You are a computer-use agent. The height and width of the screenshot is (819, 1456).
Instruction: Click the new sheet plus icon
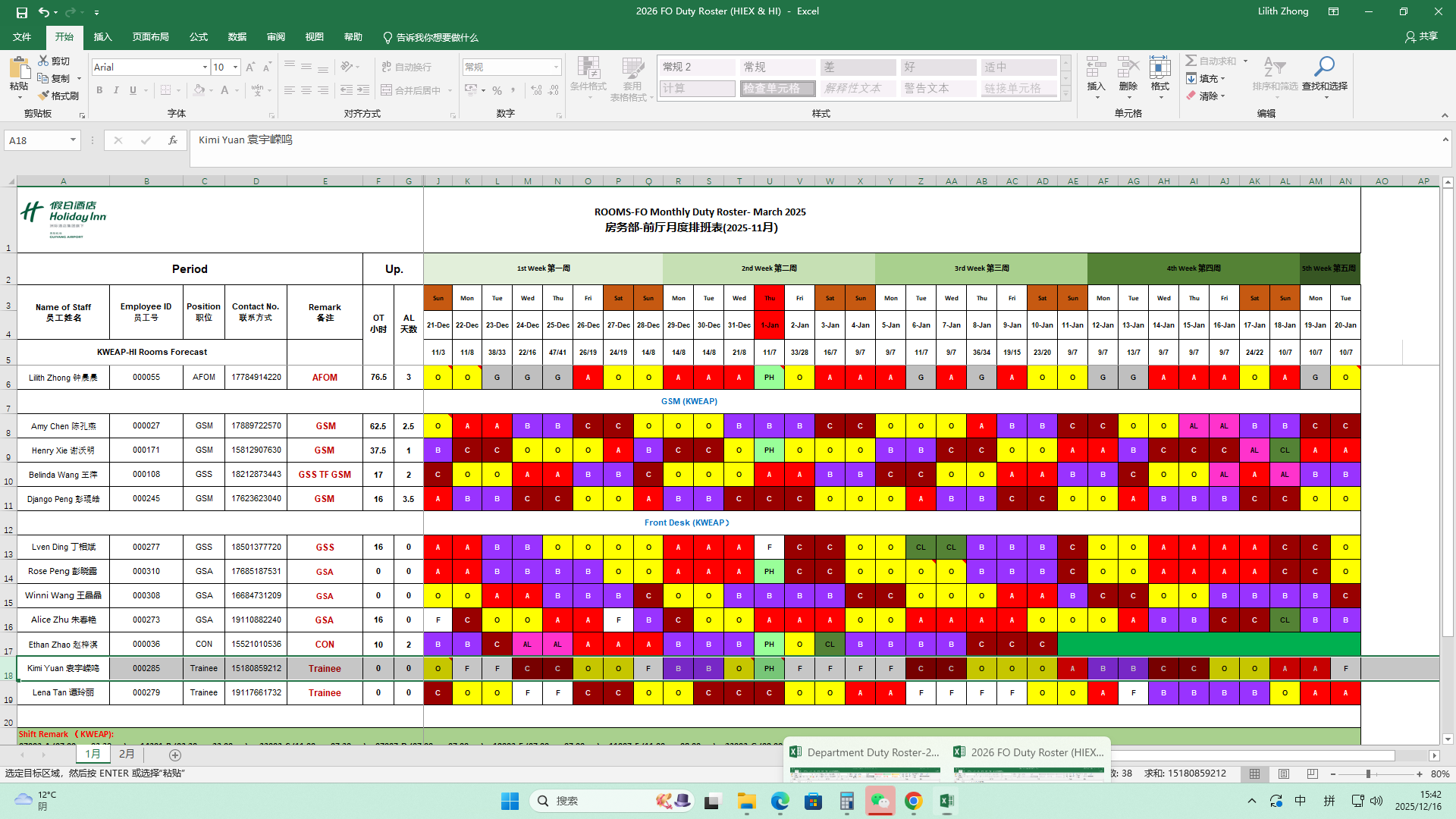click(x=175, y=755)
